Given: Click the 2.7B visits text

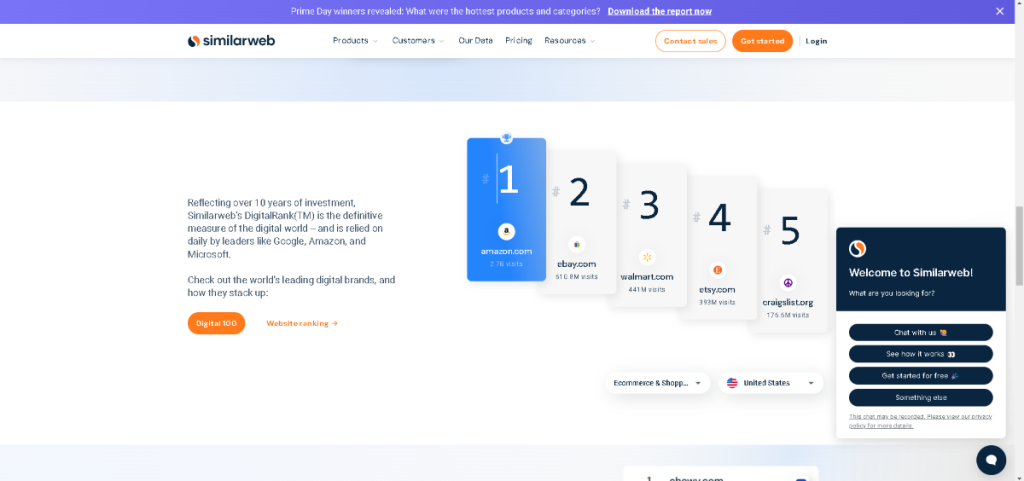Looking at the screenshot, I should (506, 264).
